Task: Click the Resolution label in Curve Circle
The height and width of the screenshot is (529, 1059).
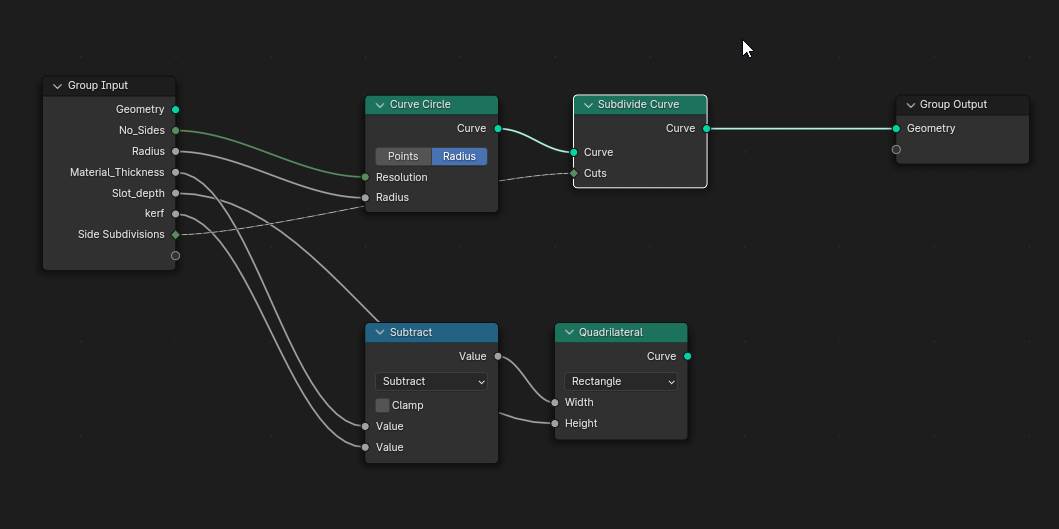Action: [x=401, y=177]
